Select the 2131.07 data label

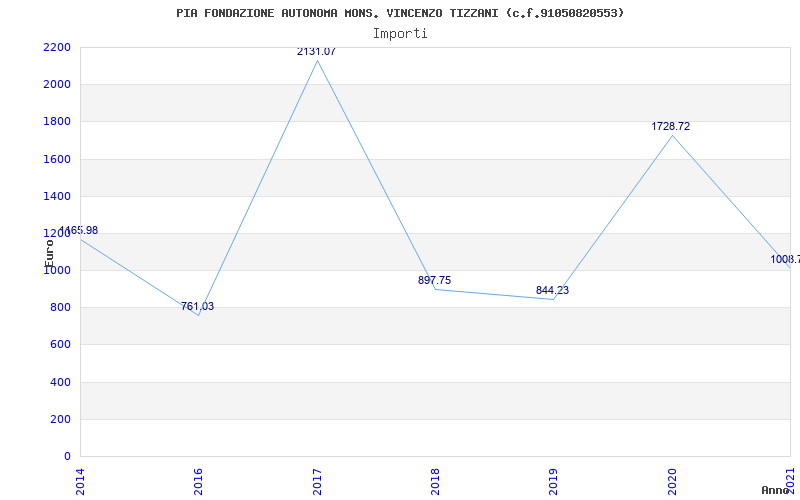click(316, 52)
